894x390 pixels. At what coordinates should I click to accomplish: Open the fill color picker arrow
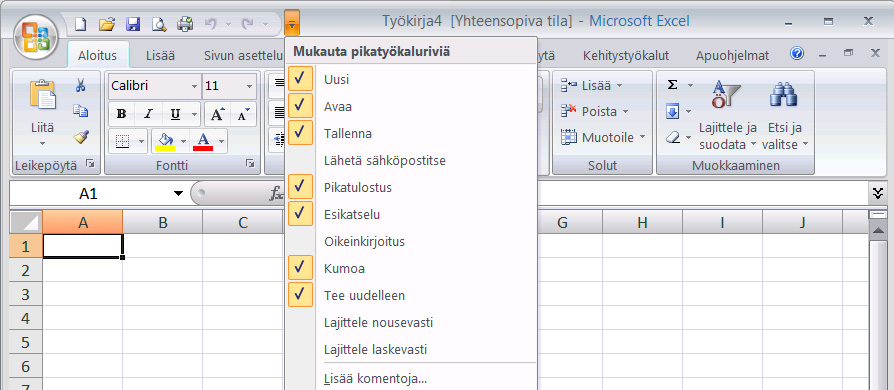[x=184, y=141]
